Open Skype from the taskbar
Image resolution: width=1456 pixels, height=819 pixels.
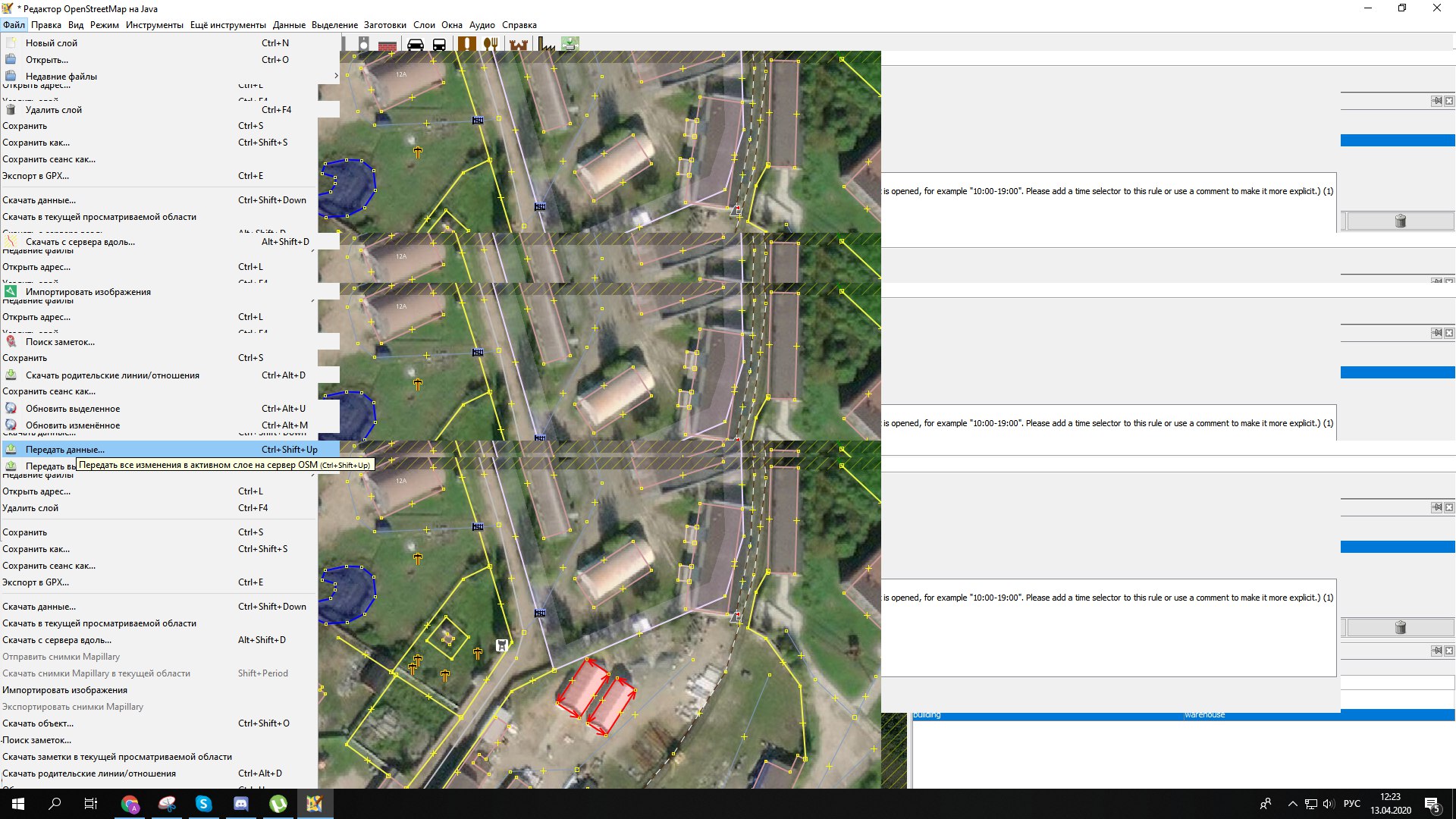click(x=203, y=804)
